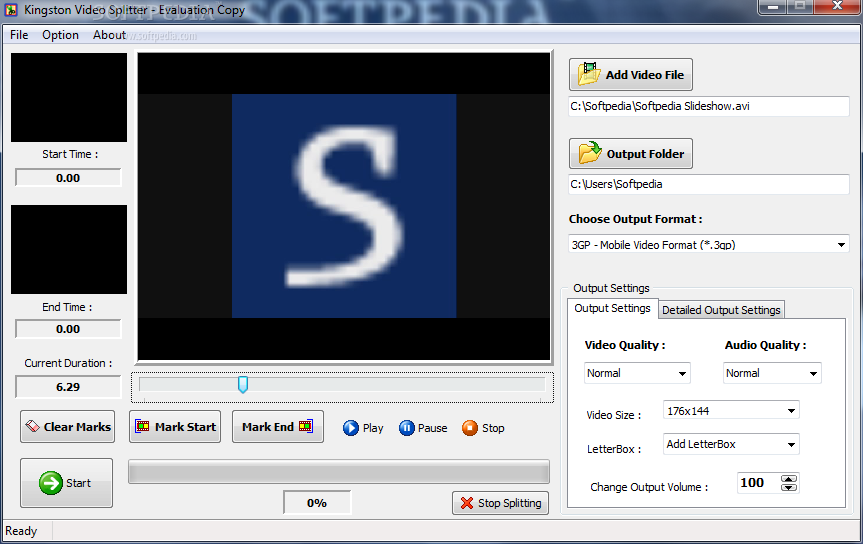Click the start mark preview thumbnail
863x544 pixels.
coord(69,97)
